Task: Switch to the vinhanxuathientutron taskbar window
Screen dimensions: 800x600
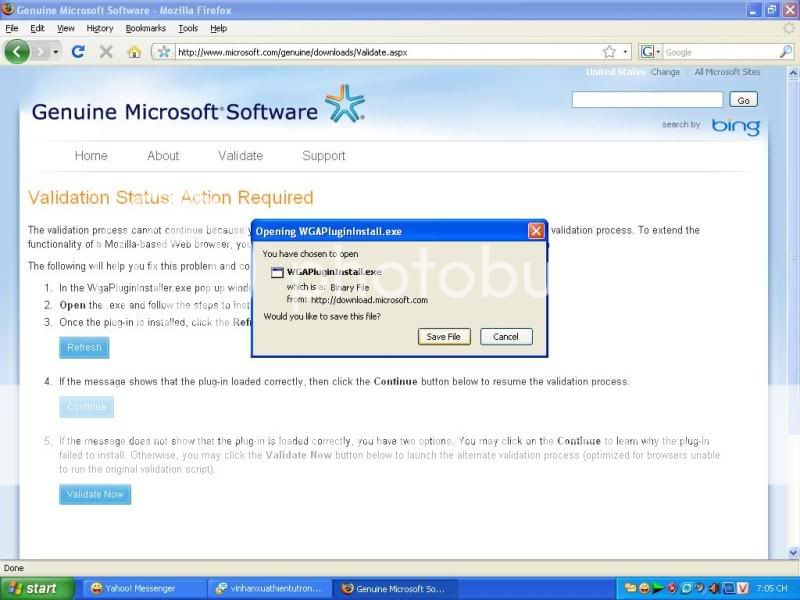Action: point(269,588)
